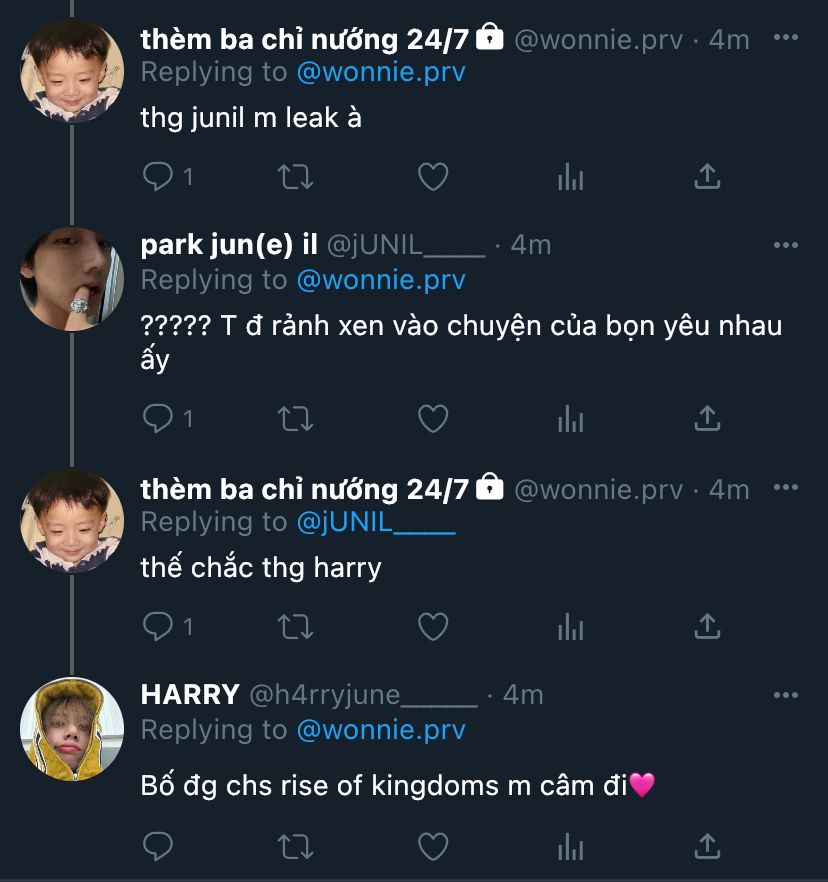Share park jun(e) il's tweet
828x882 pixels.
(707, 418)
